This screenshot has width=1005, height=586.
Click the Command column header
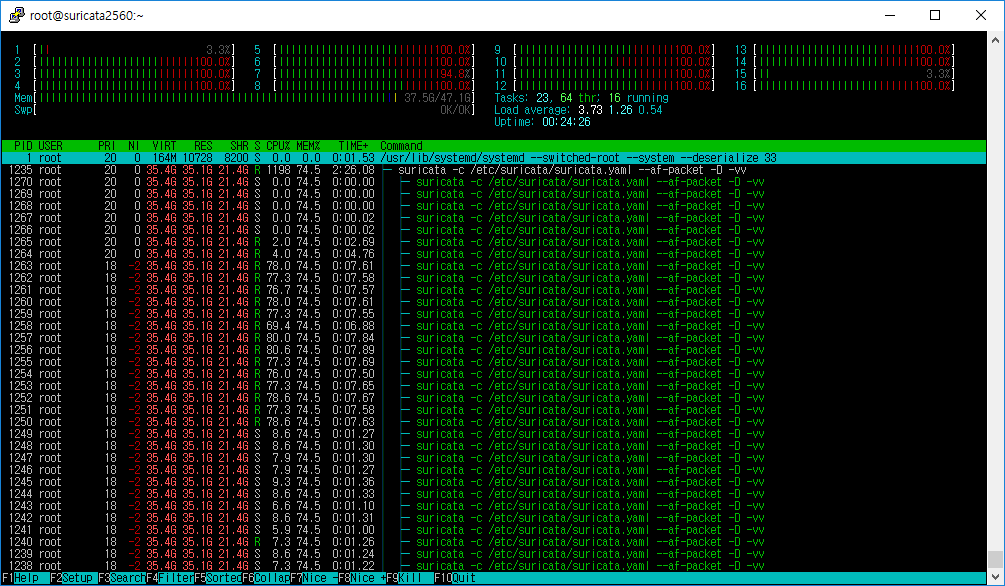click(x=401, y=146)
